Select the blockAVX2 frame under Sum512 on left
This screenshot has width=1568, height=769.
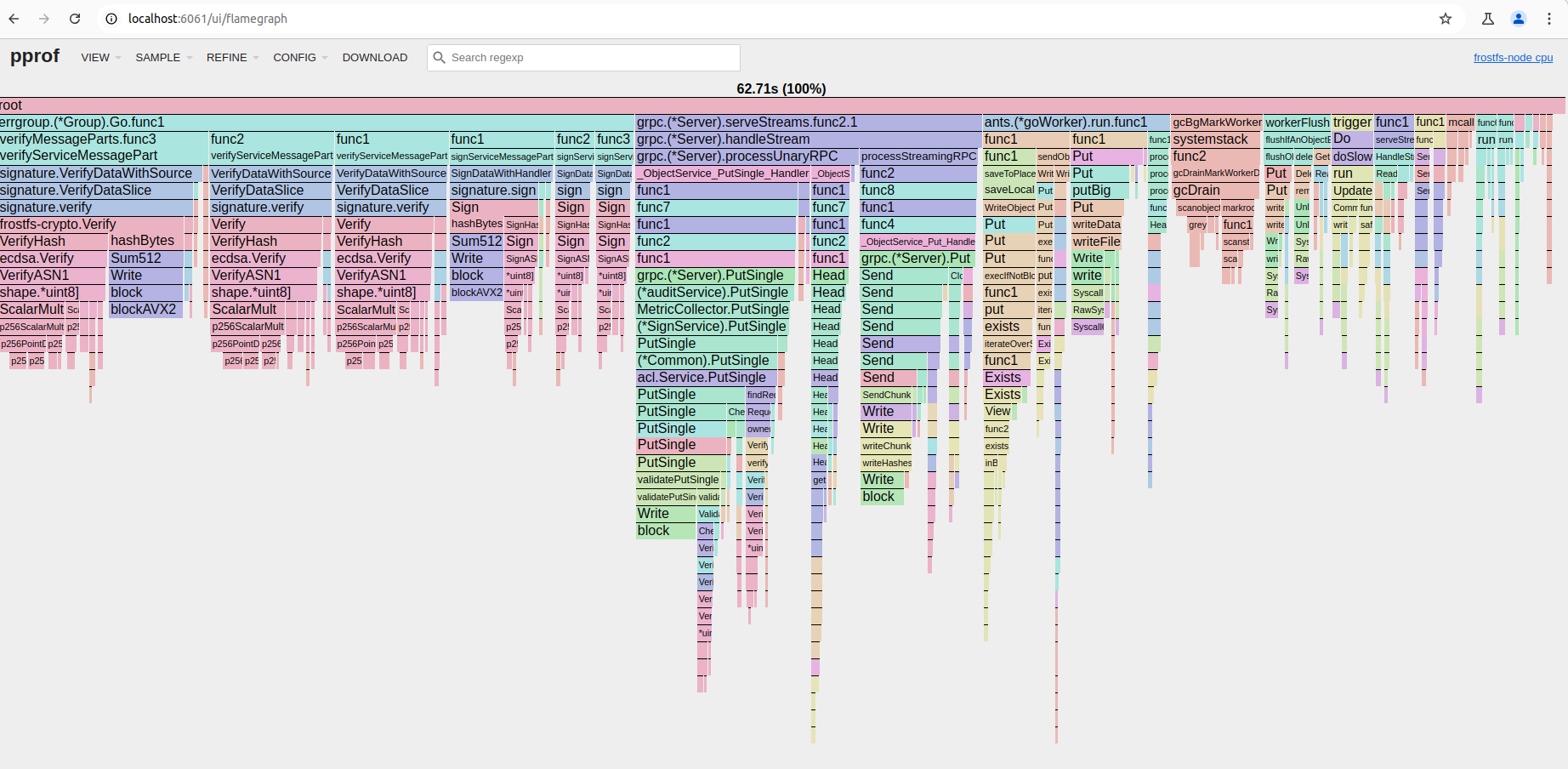145,310
